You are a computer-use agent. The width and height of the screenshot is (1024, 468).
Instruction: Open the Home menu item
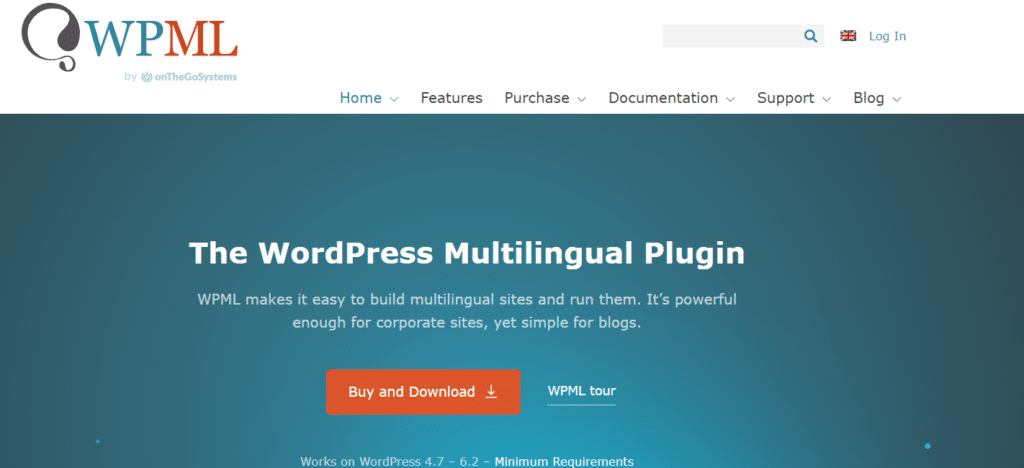click(360, 98)
